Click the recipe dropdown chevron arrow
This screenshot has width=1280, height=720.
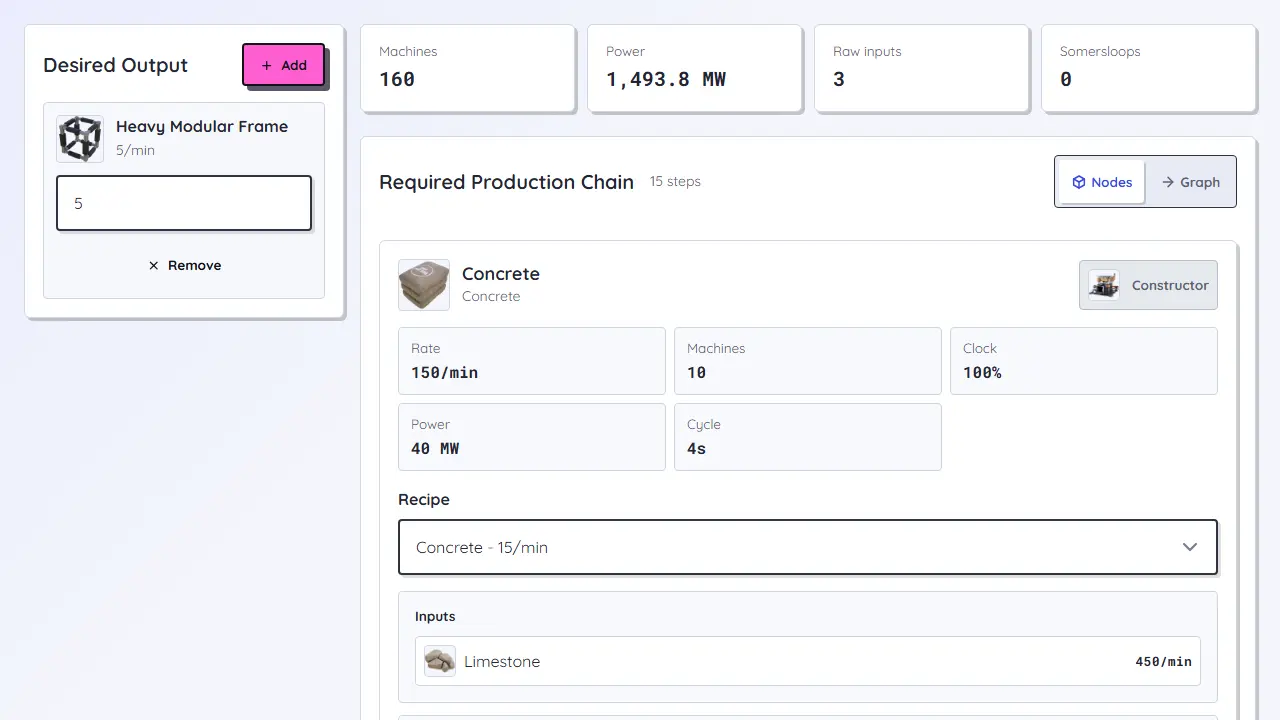coord(1190,547)
